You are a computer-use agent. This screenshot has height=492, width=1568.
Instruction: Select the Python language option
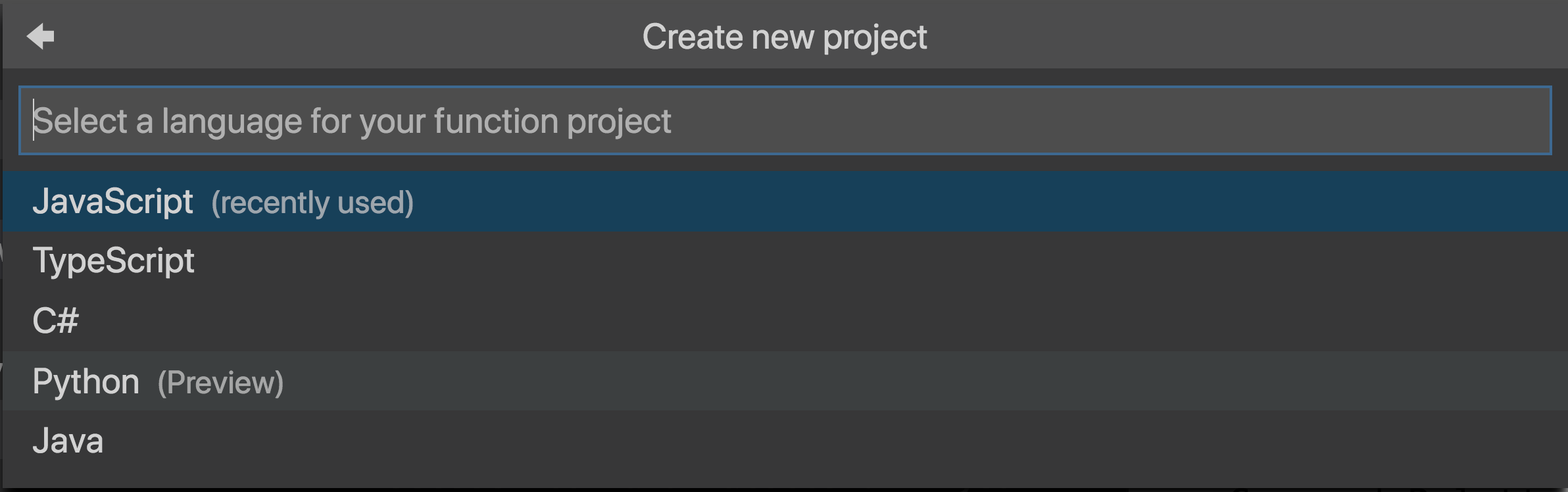86,381
